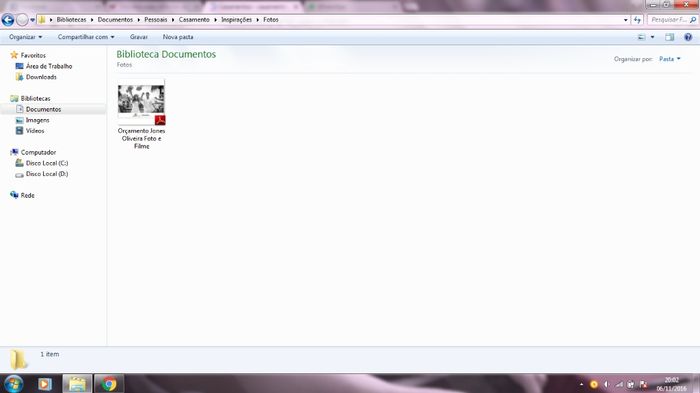This screenshot has width=700, height=393.
Task: Click the Gravar toolbar button
Action: coord(139,37)
